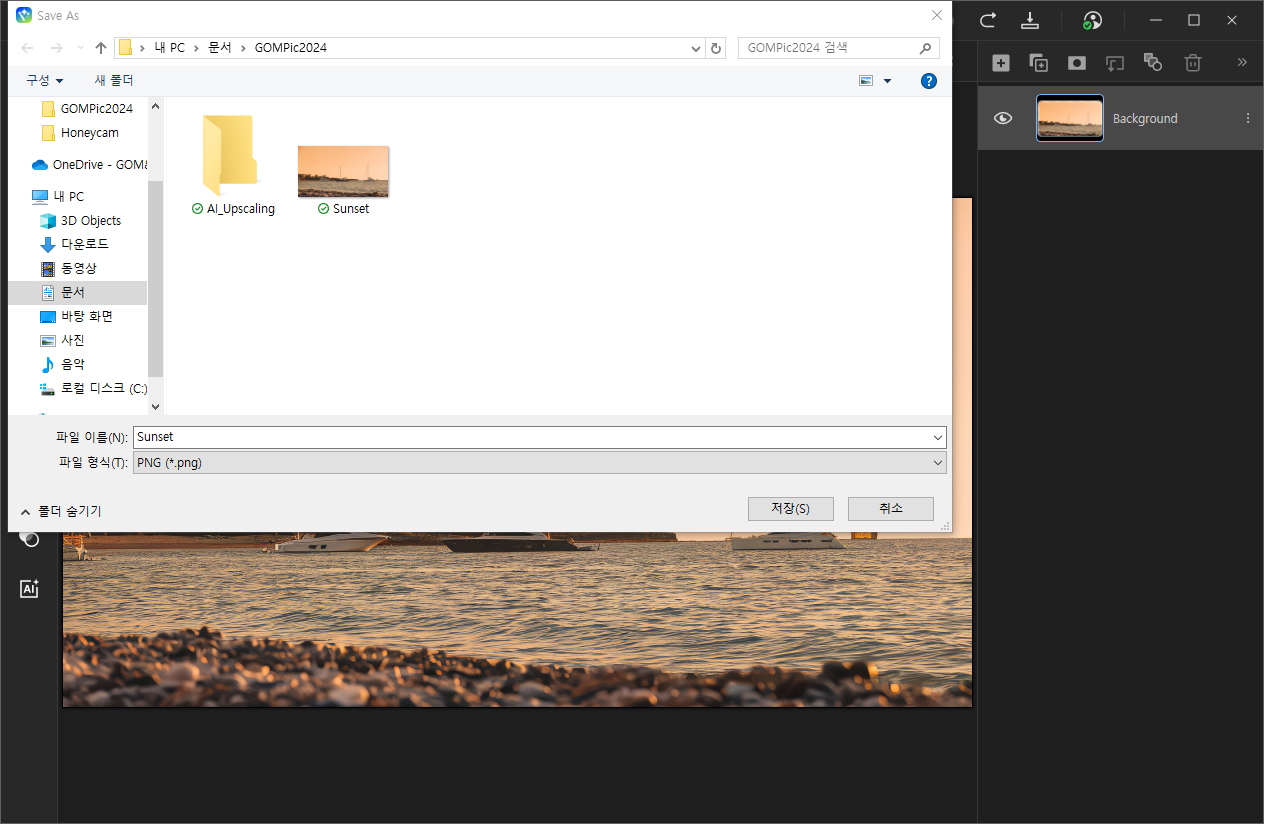
Task: Delete layer with the trash icon
Action: pyautogui.click(x=1192, y=63)
